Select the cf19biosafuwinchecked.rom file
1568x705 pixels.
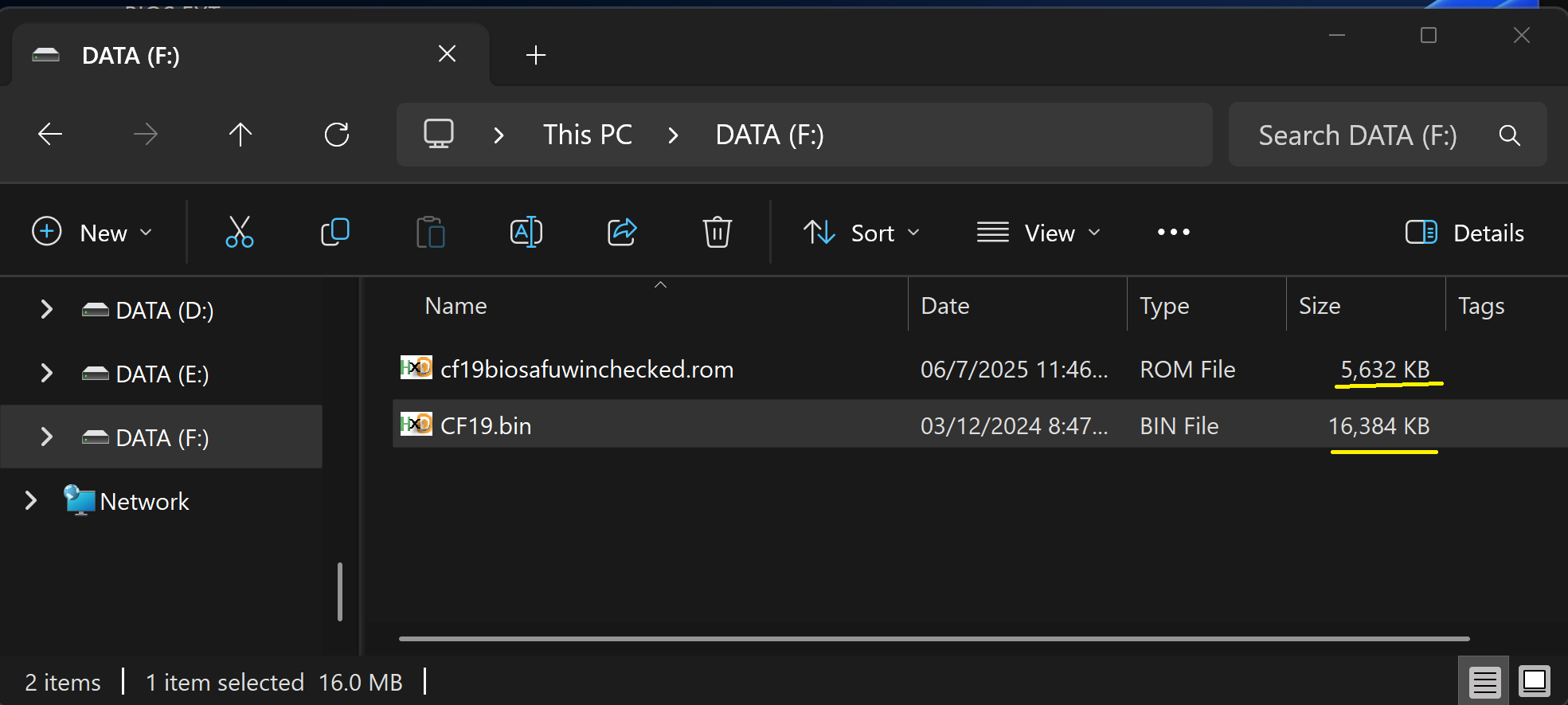586,370
